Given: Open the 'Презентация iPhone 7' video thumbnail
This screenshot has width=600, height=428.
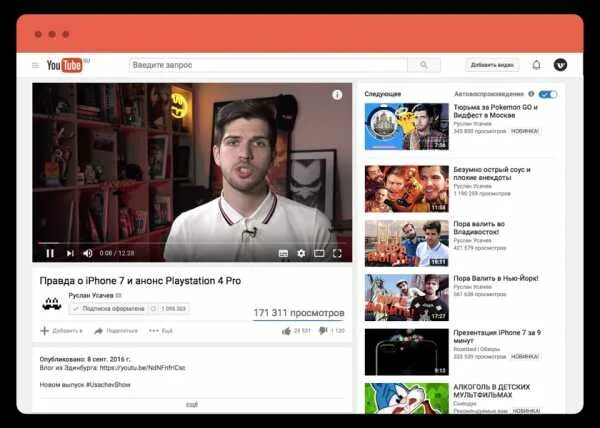Looking at the screenshot, I should coord(407,352).
